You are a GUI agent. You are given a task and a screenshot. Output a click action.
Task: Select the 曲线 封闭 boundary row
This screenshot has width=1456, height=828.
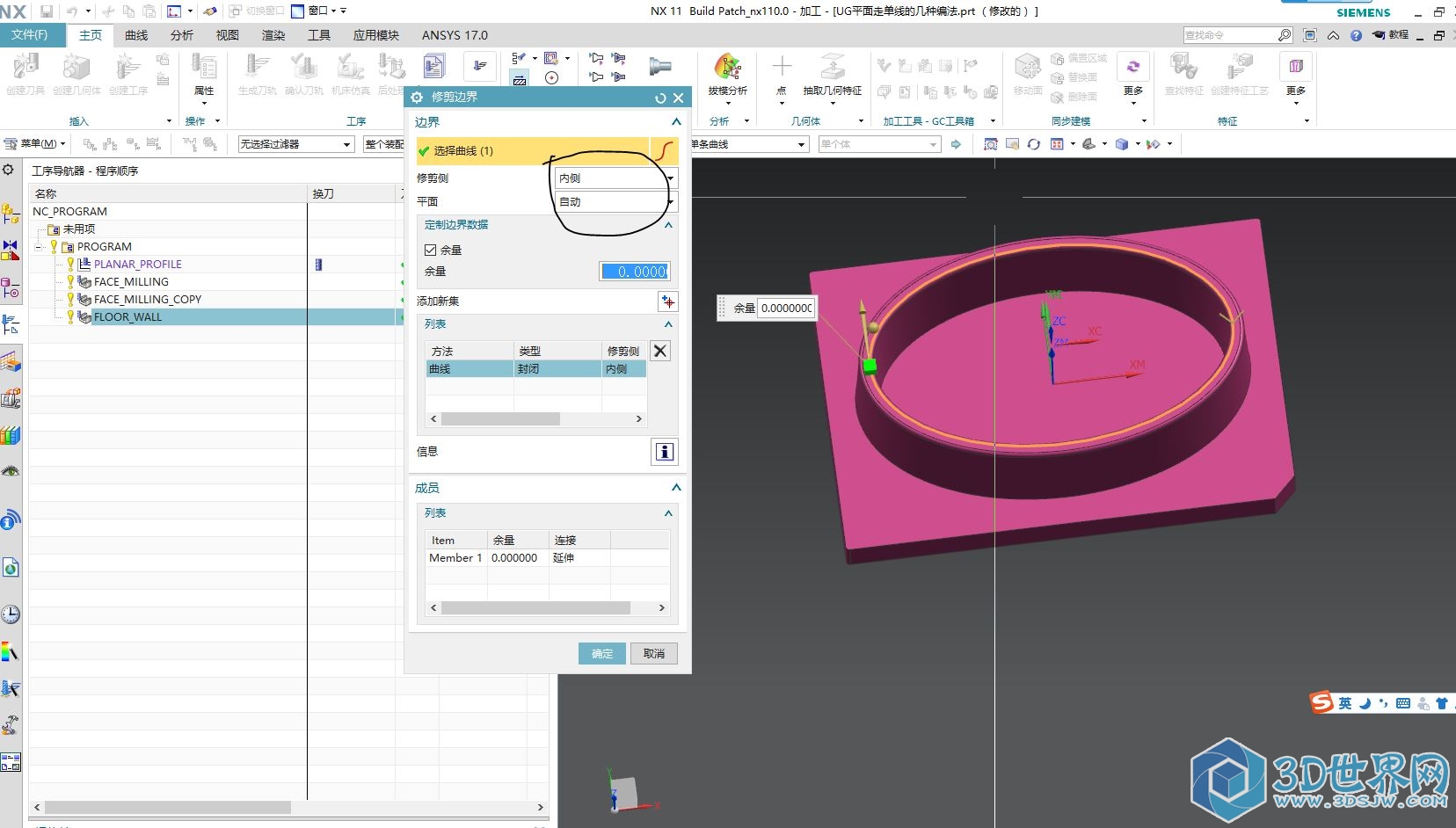[536, 369]
